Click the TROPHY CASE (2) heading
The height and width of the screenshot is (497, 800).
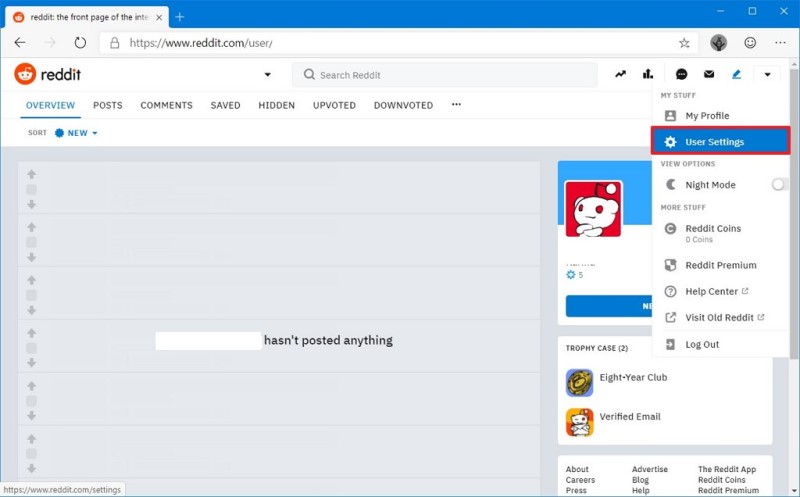point(596,348)
